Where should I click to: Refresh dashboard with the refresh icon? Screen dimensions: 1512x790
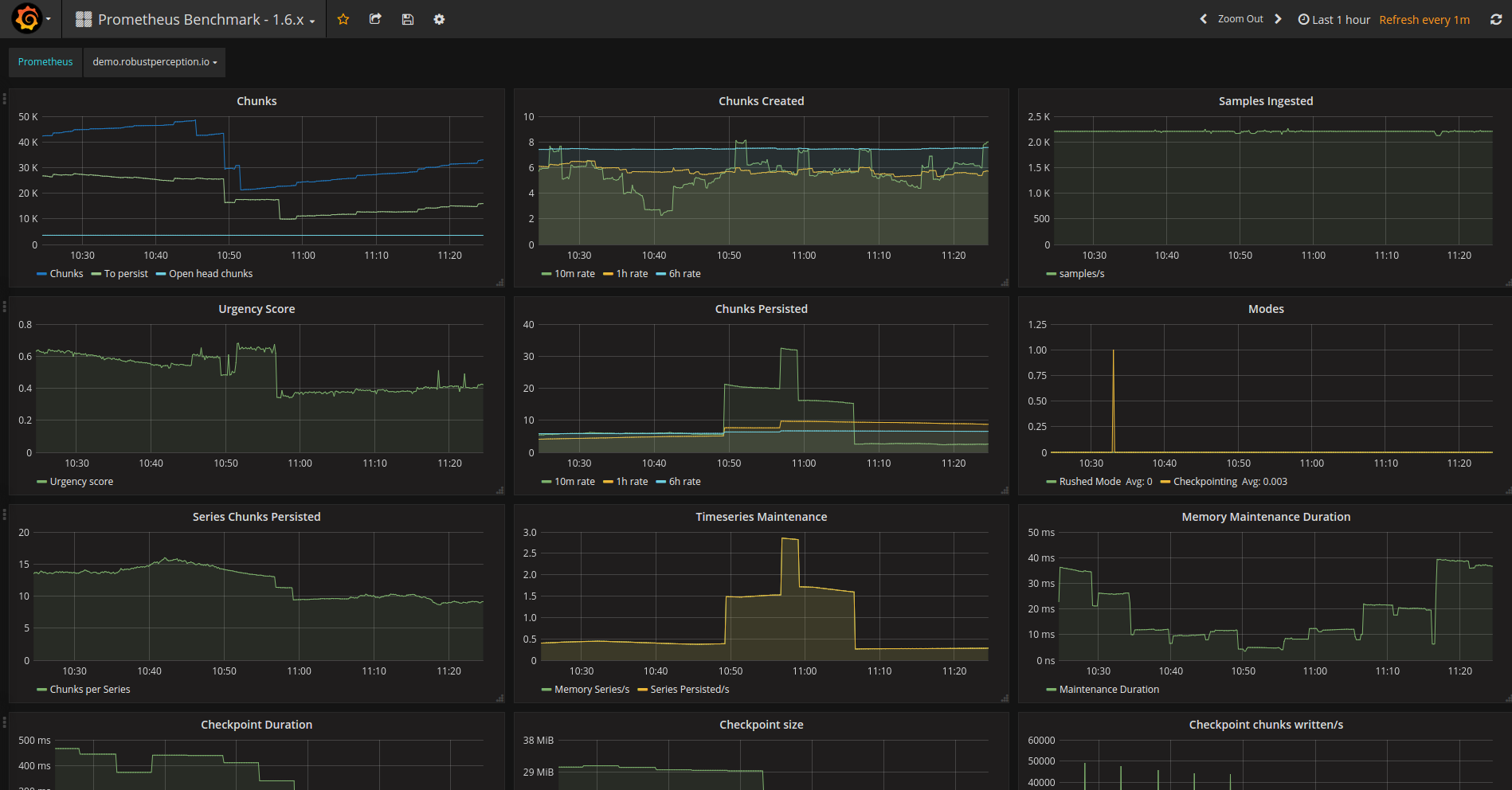pyautogui.click(x=1496, y=19)
